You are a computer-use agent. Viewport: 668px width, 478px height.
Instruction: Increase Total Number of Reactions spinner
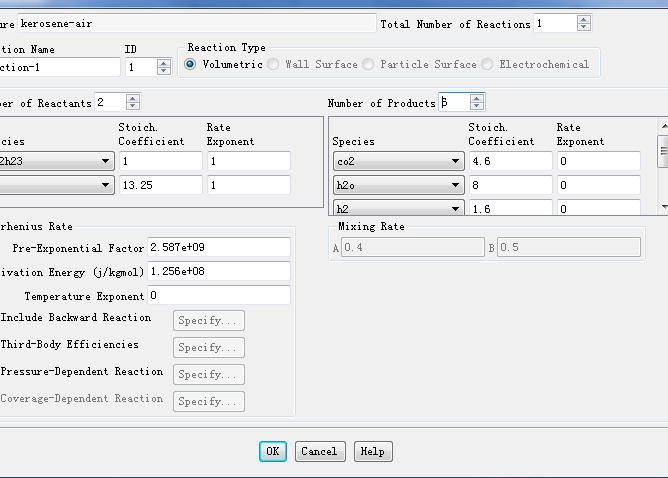click(x=584, y=19)
